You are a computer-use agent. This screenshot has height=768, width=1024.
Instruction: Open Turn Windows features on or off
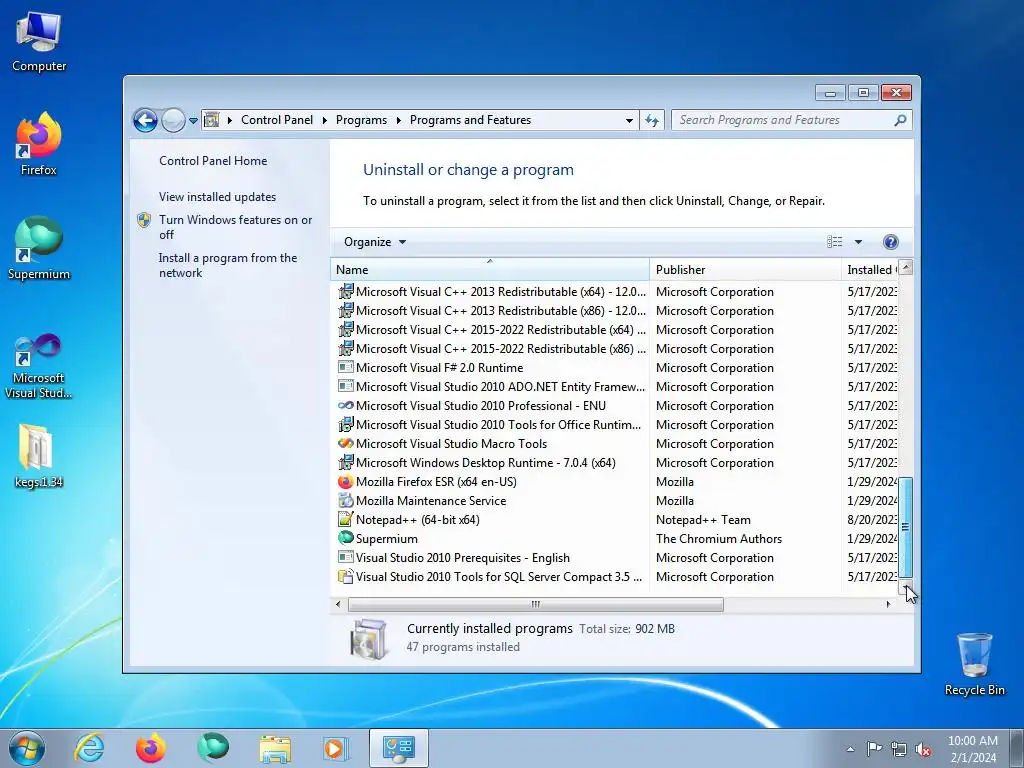(x=236, y=227)
